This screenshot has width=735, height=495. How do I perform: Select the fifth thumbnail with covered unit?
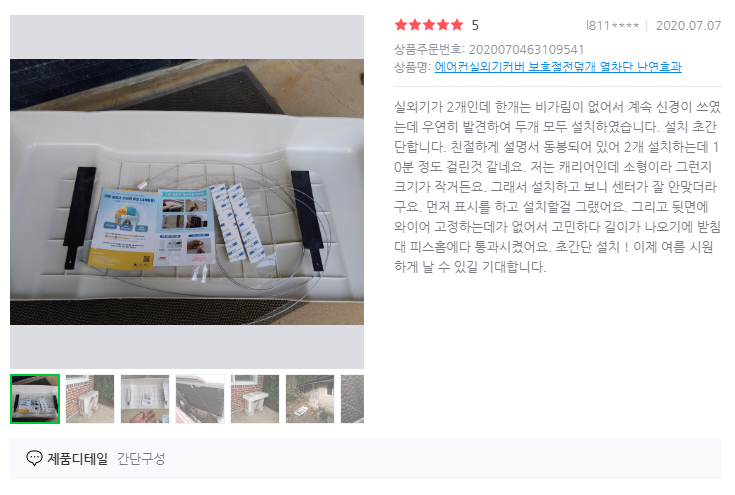click(255, 399)
